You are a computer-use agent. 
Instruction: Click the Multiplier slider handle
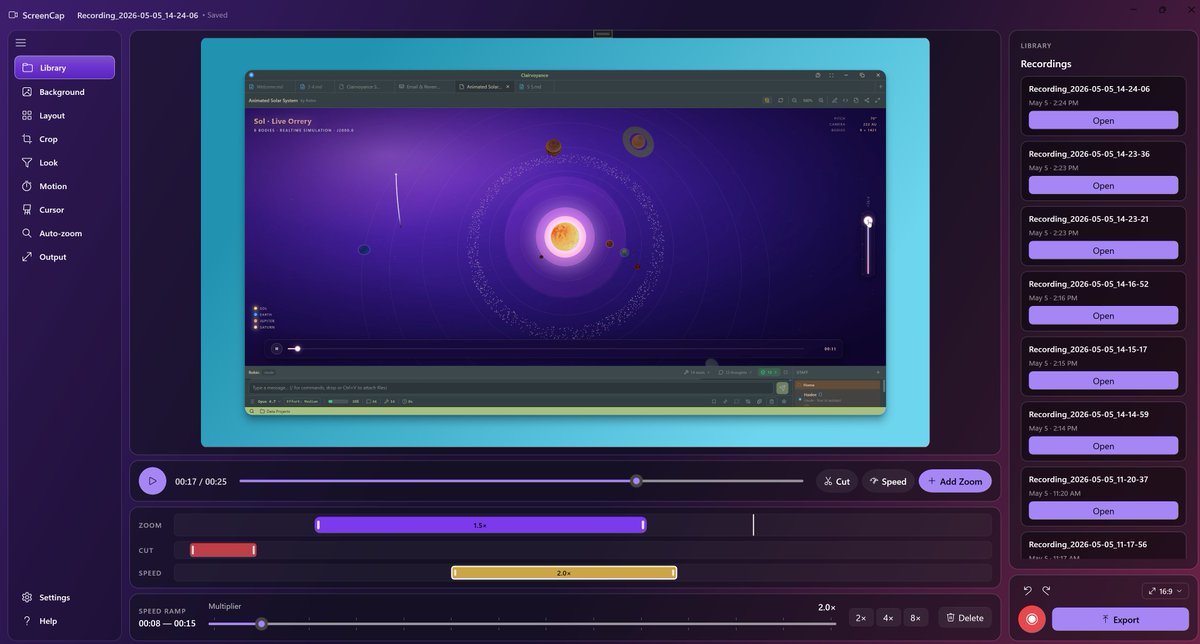click(261, 624)
